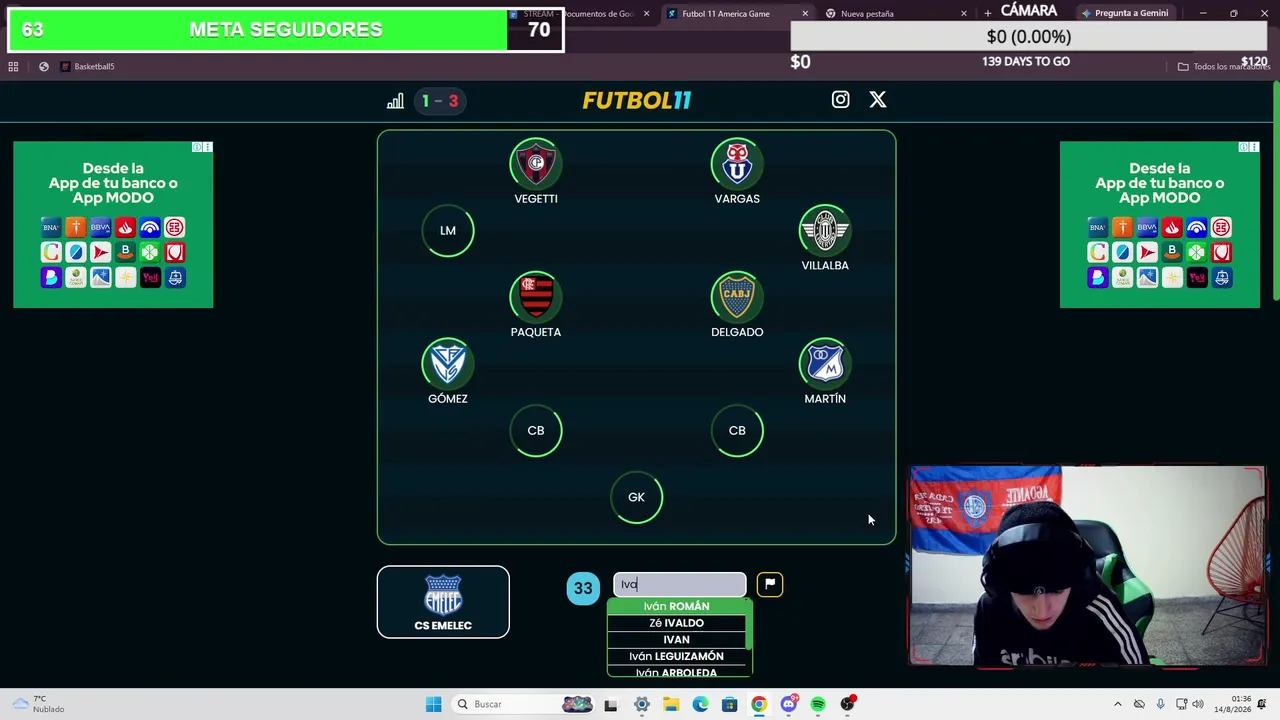Open Discord from the taskbar
The image size is (1280, 720).
point(788,704)
